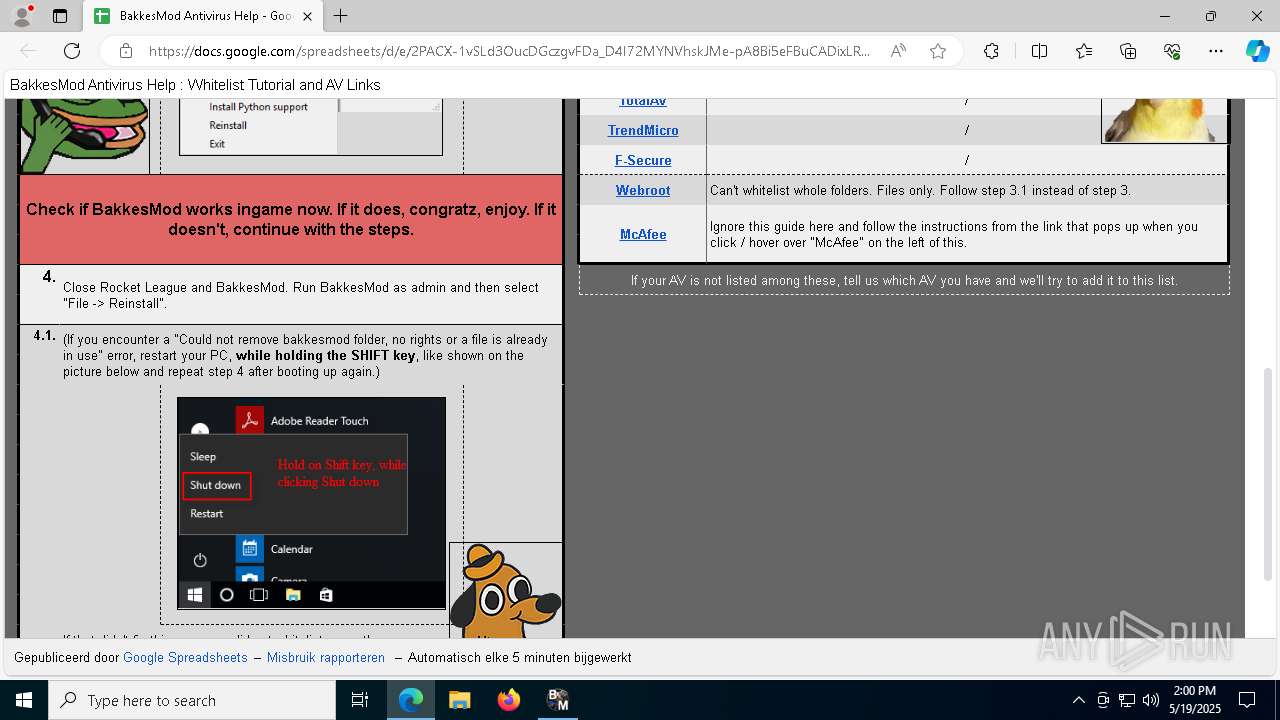Close the BakkesMod Antivirus Help tab

[x=307, y=16]
